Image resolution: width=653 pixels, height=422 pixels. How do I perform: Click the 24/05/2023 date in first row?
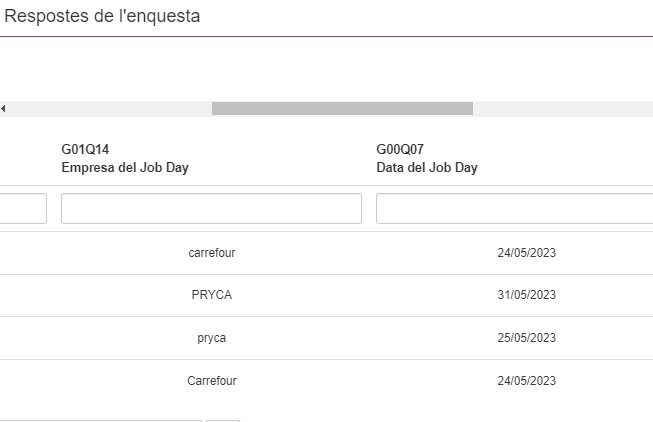[x=526, y=253]
